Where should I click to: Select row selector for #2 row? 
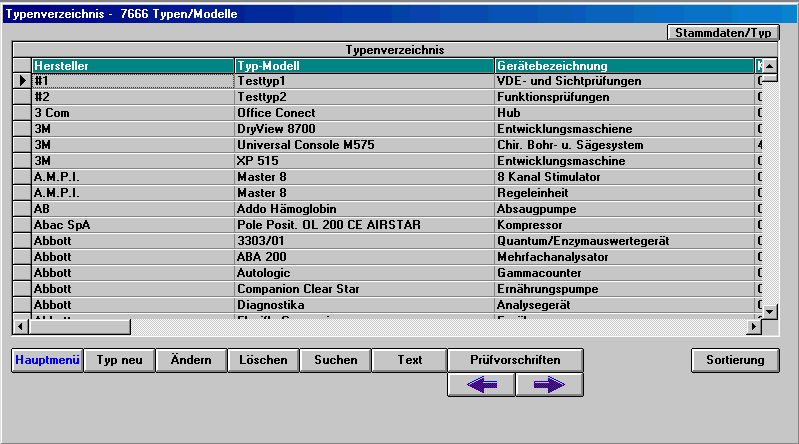tap(22, 97)
